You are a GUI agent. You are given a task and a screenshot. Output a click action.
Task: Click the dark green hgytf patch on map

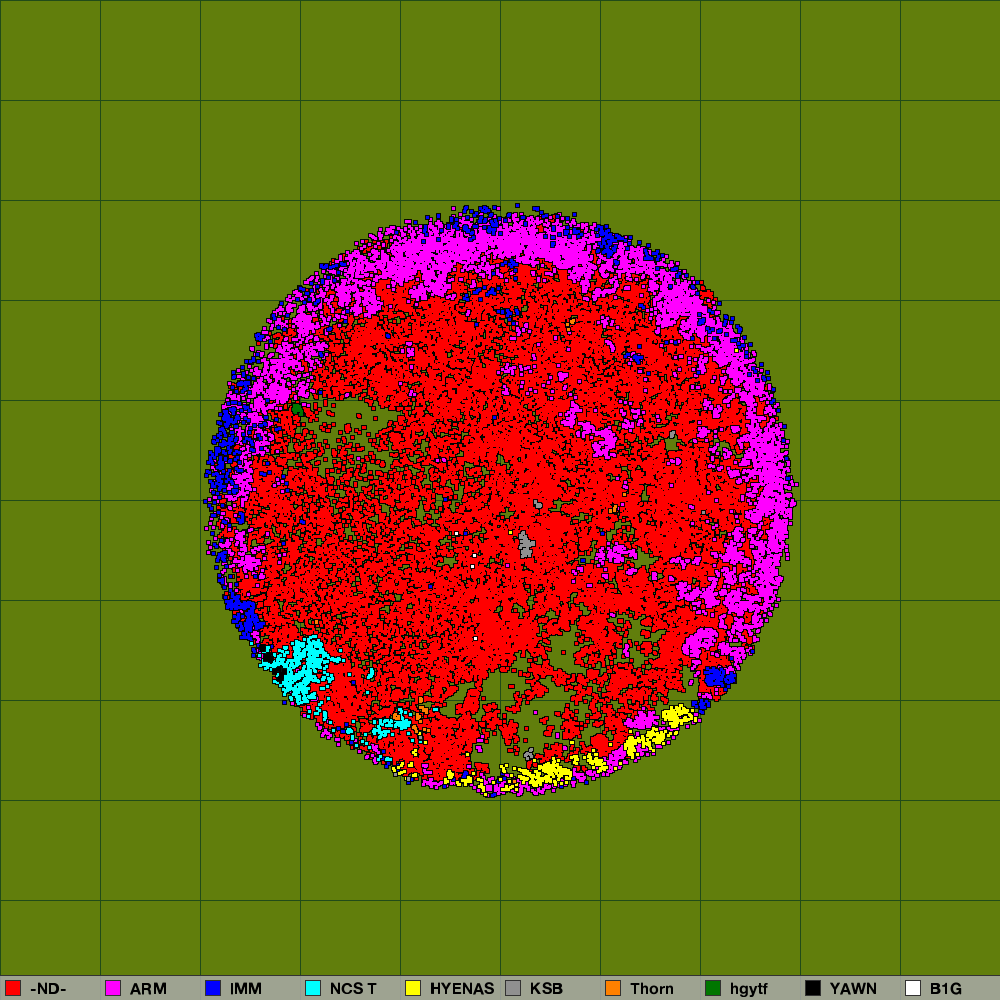[297, 409]
